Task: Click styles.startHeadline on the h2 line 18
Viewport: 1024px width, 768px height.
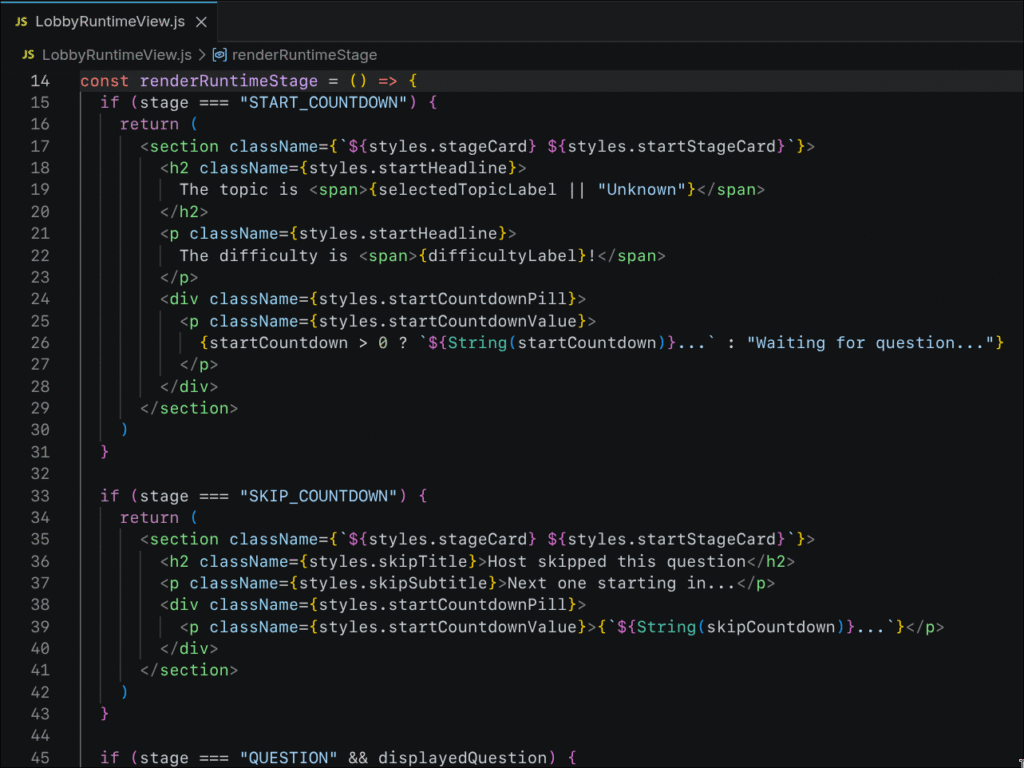Action: point(408,168)
